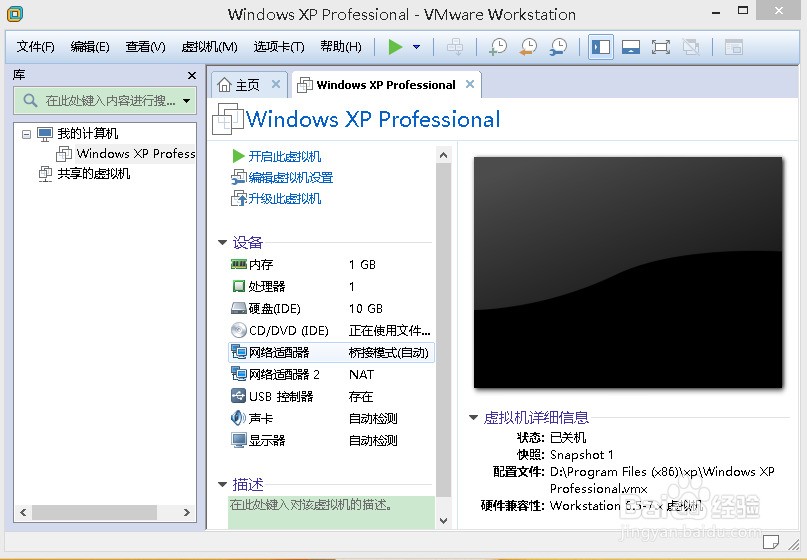This screenshot has width=807, height=560.
Task: Select the CD/DVD (IDE) disc icon
Action: tap(238, 330)
